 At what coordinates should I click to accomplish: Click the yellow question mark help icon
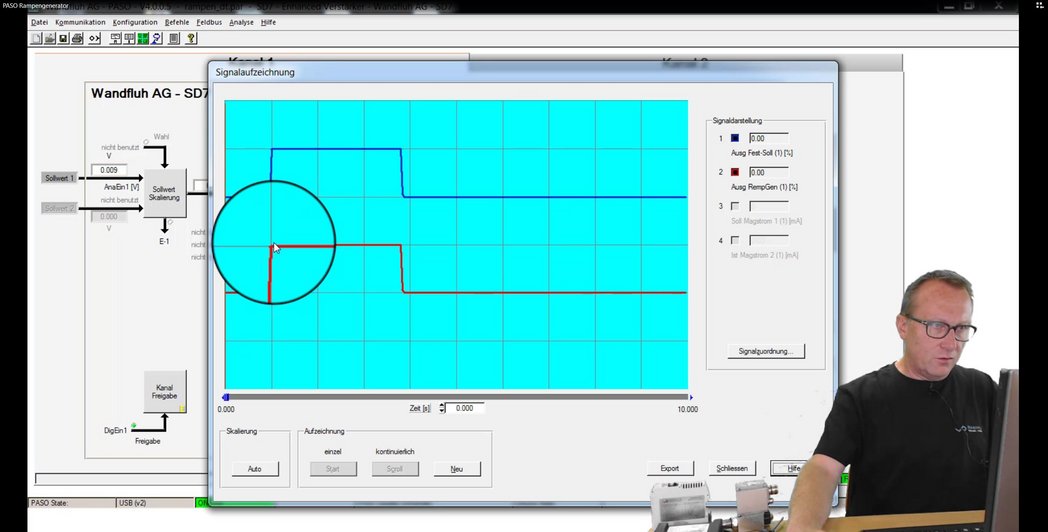[191, 39]
